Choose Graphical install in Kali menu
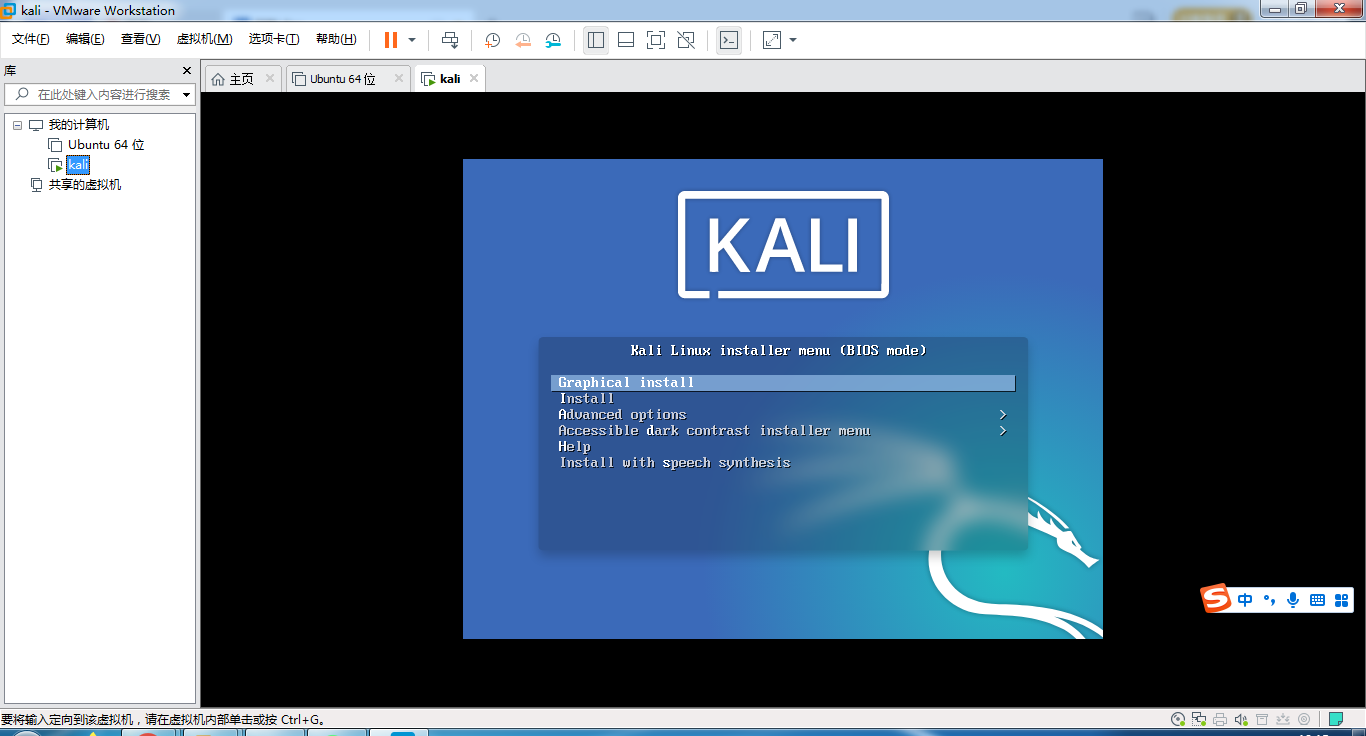This screenshot has width=1366, height=736. point(783,383)
